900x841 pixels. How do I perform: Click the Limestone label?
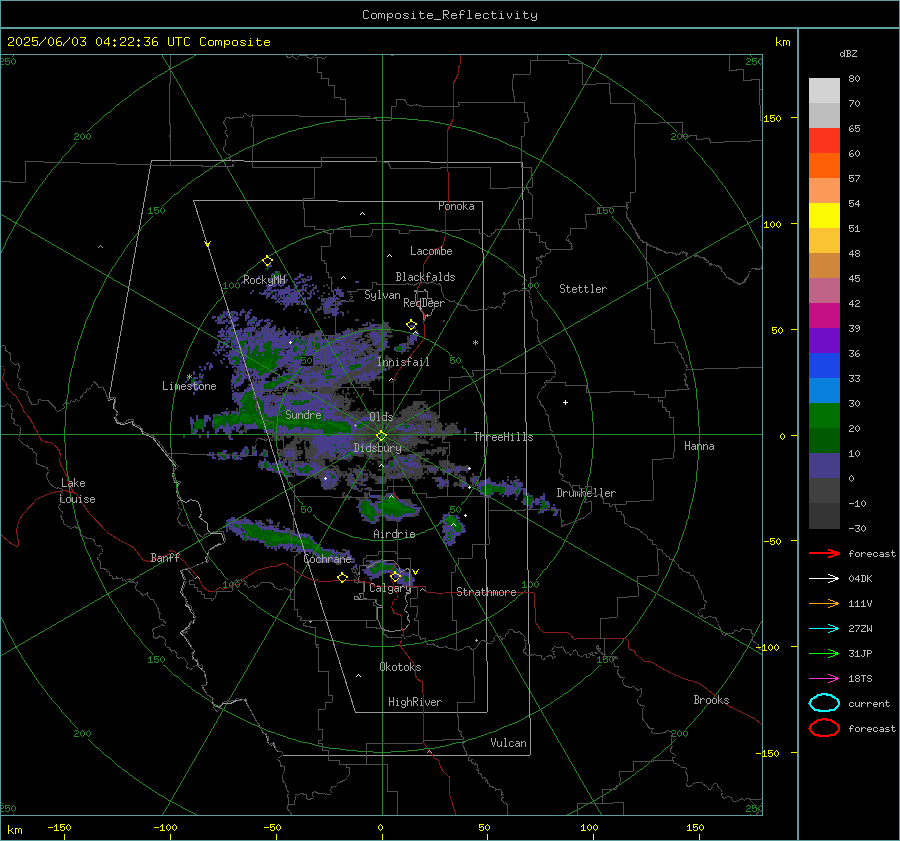point(189,386)
